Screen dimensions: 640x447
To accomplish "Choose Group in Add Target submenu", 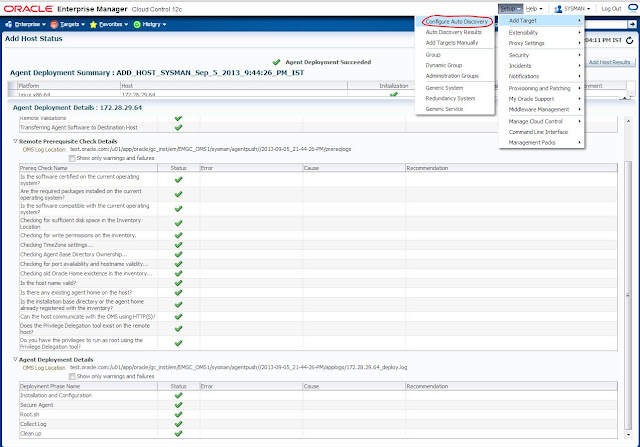I will (433, 55).
